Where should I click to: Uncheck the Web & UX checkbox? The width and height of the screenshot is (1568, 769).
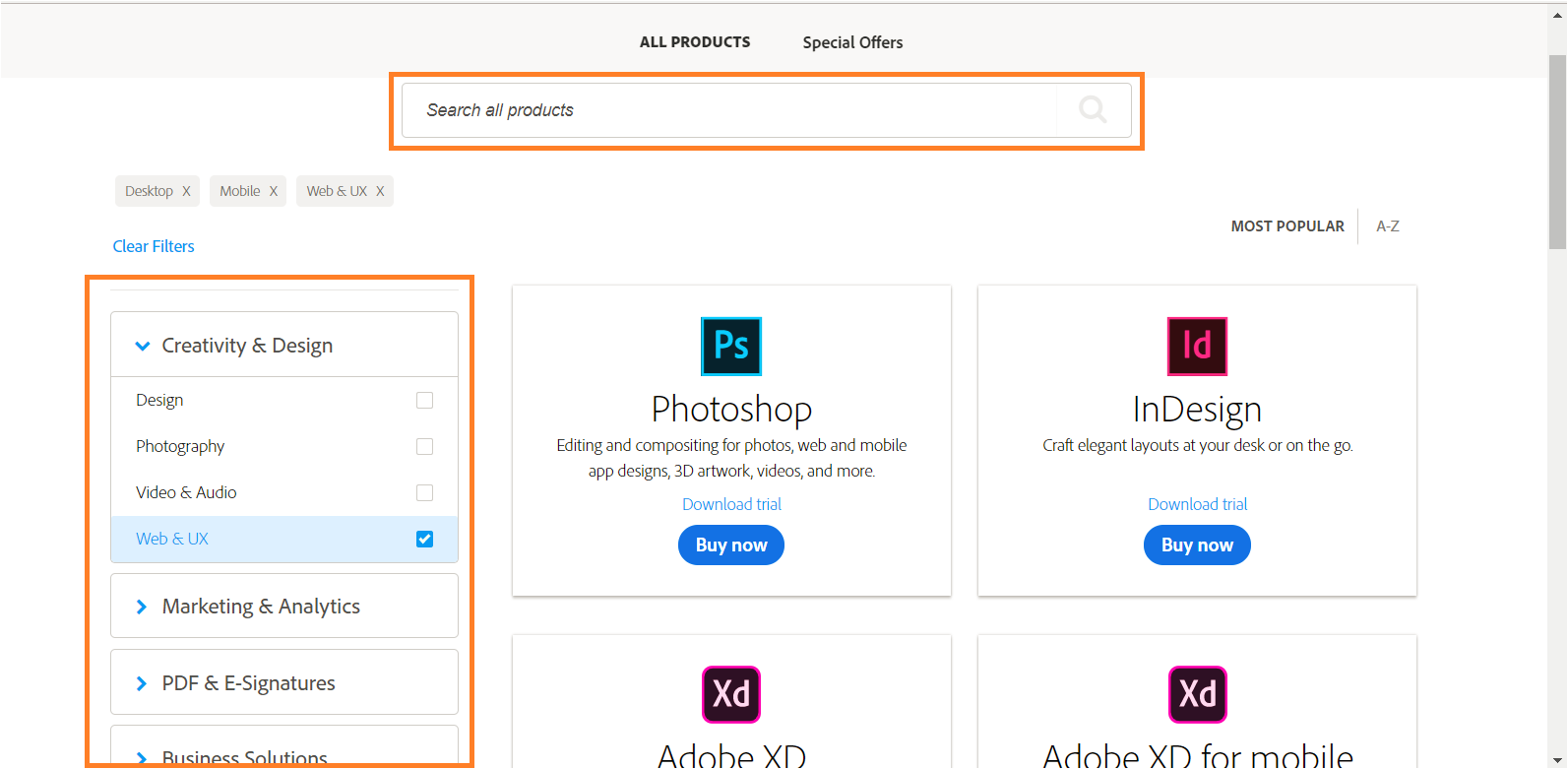point(424,539)
